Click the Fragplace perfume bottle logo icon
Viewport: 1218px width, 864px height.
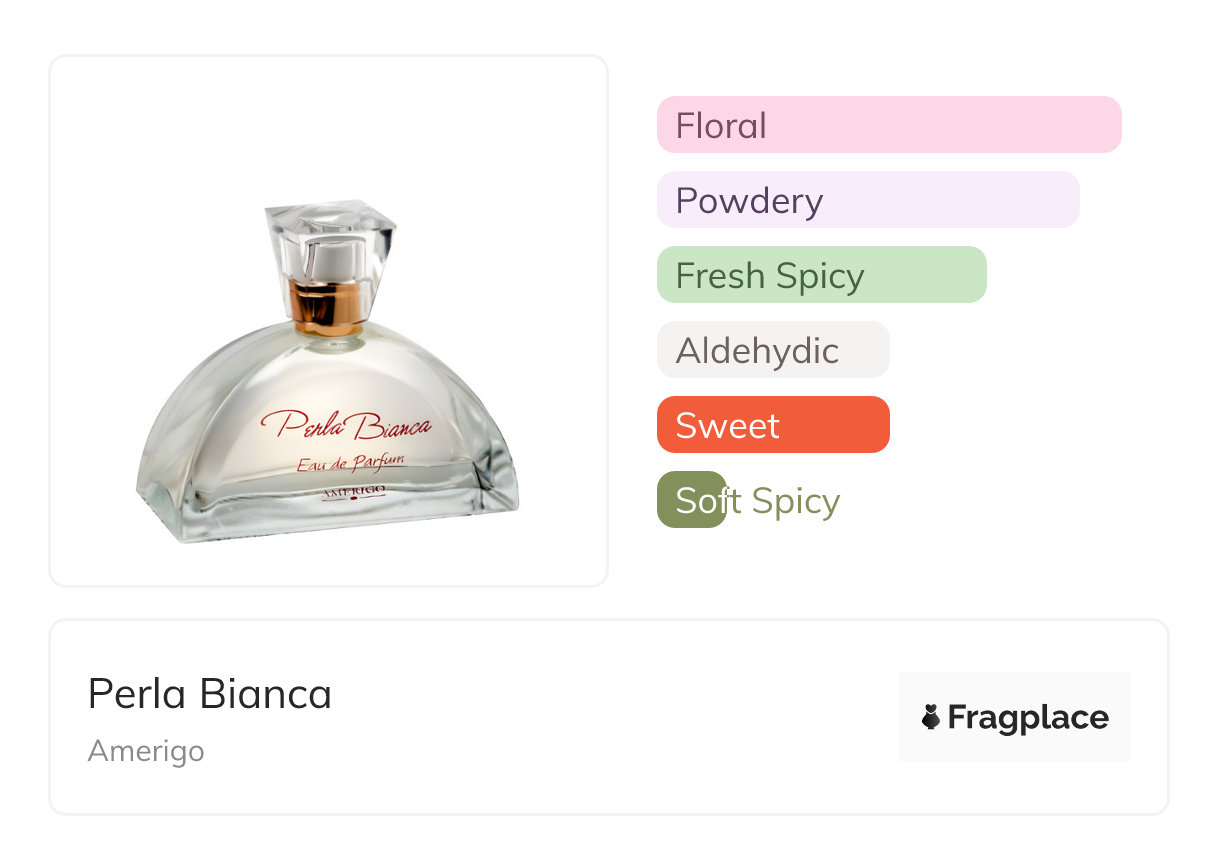tap(931, 717)
